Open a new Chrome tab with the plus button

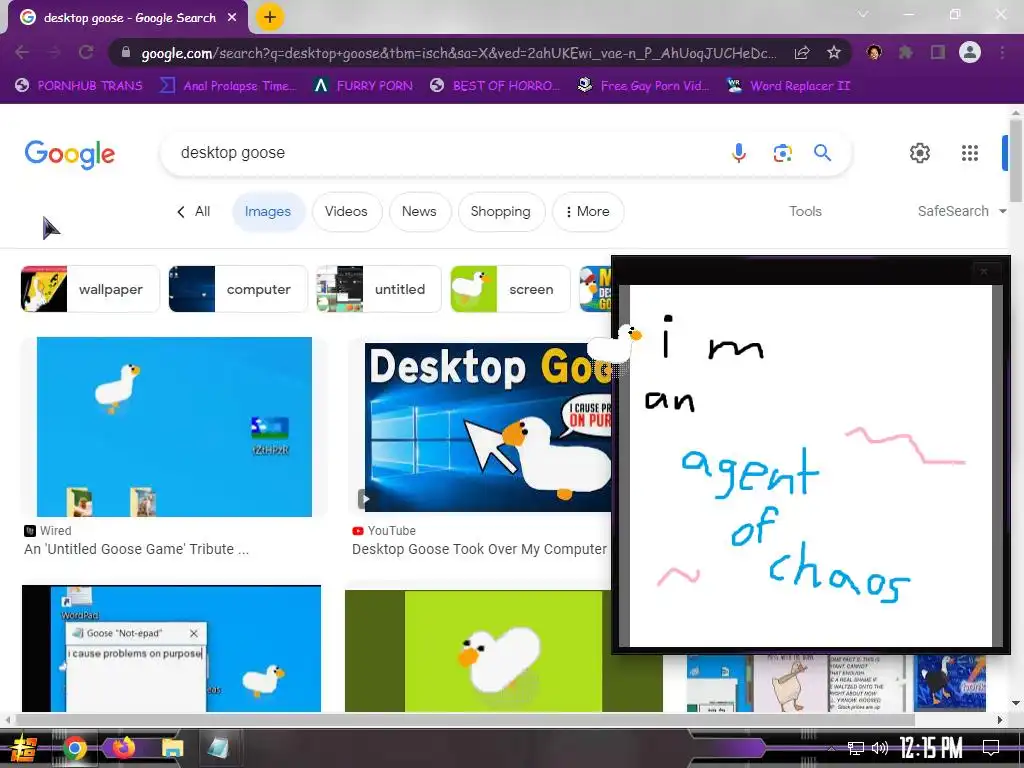point(270,17)
